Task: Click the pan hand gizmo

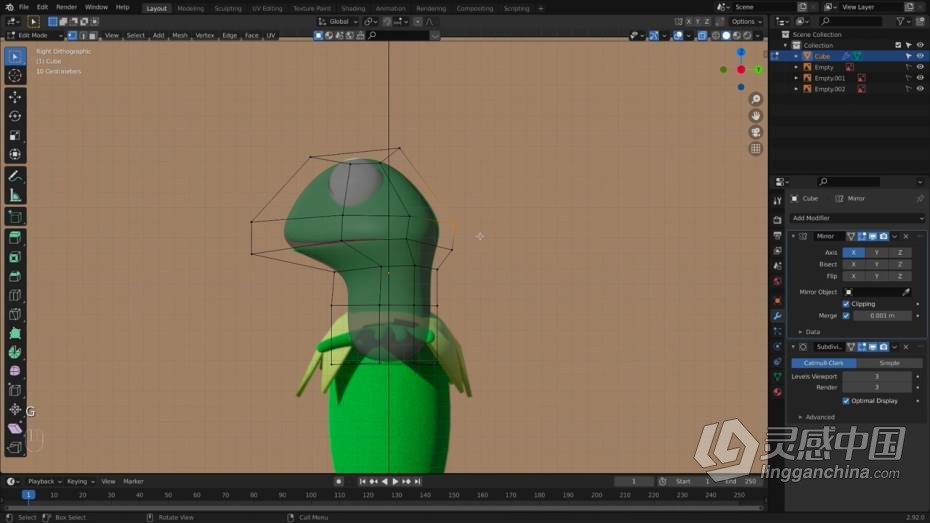Action: coord(756,116)
